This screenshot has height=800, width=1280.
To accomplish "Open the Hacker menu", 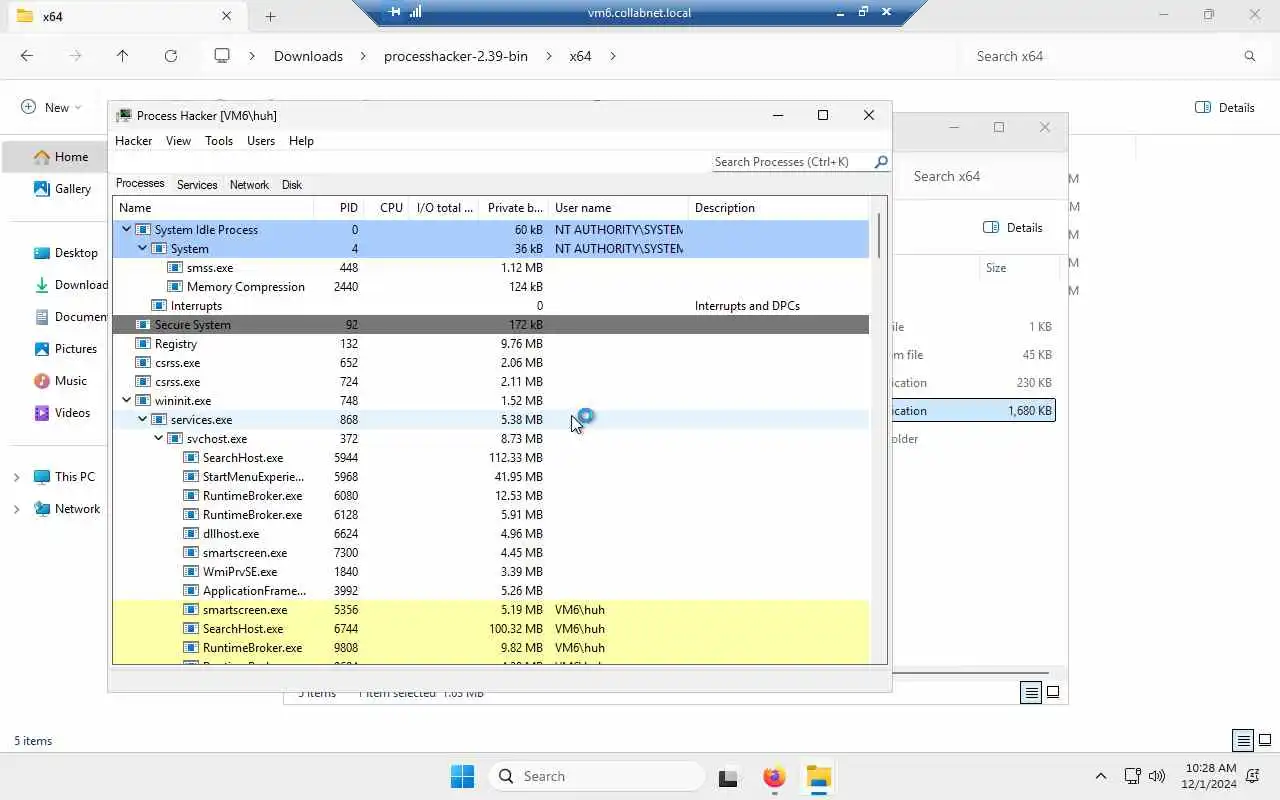I will tap(133, 141).
